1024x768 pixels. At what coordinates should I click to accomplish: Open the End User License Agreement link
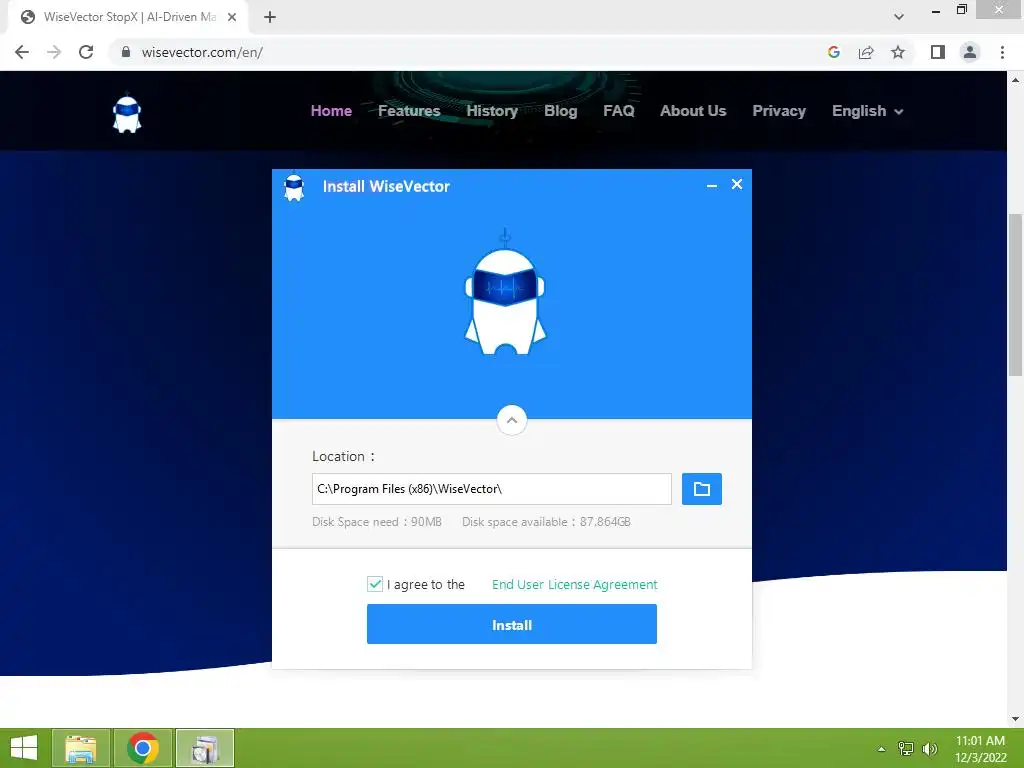pos(574,584)
